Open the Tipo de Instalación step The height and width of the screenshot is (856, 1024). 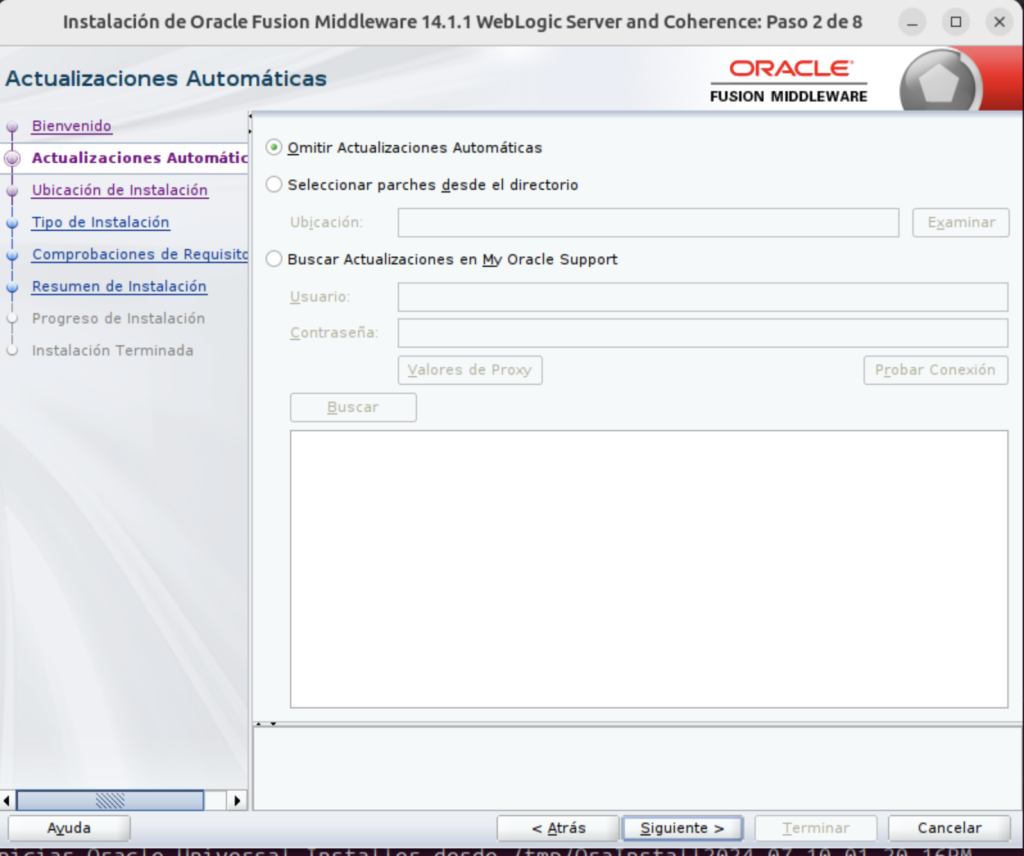coord(100,222)
